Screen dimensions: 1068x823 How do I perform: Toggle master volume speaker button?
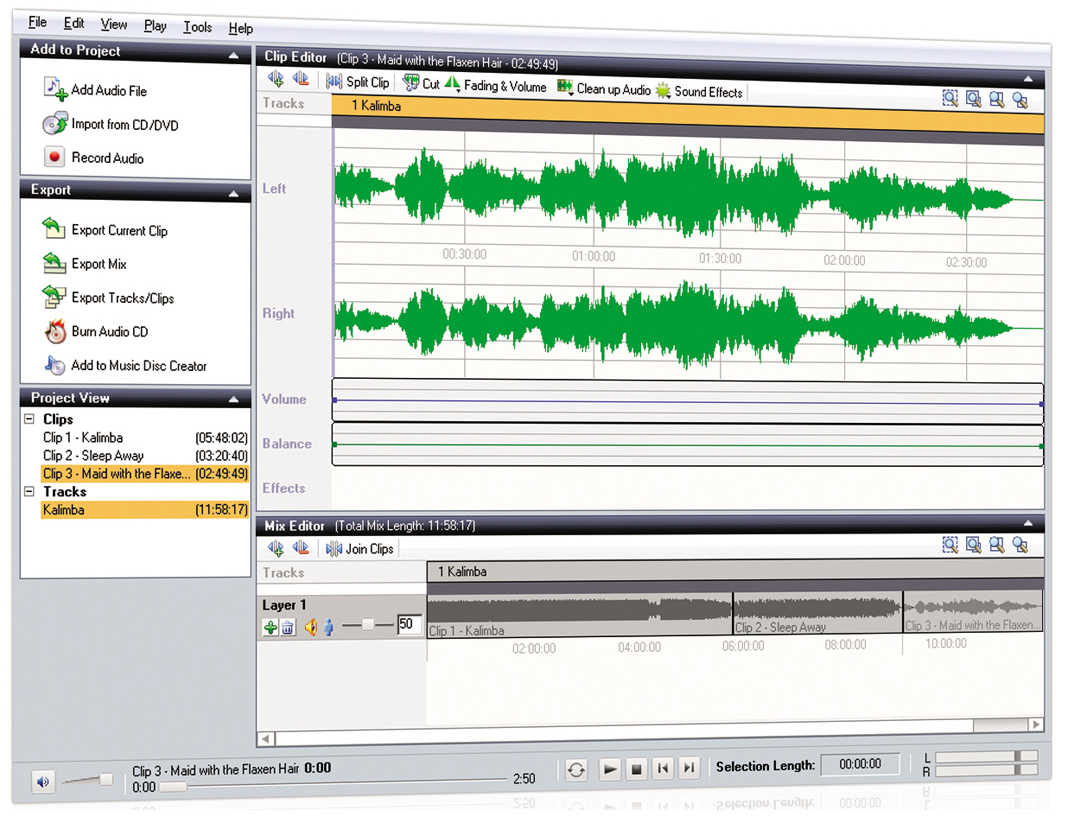tap(42, 782)
